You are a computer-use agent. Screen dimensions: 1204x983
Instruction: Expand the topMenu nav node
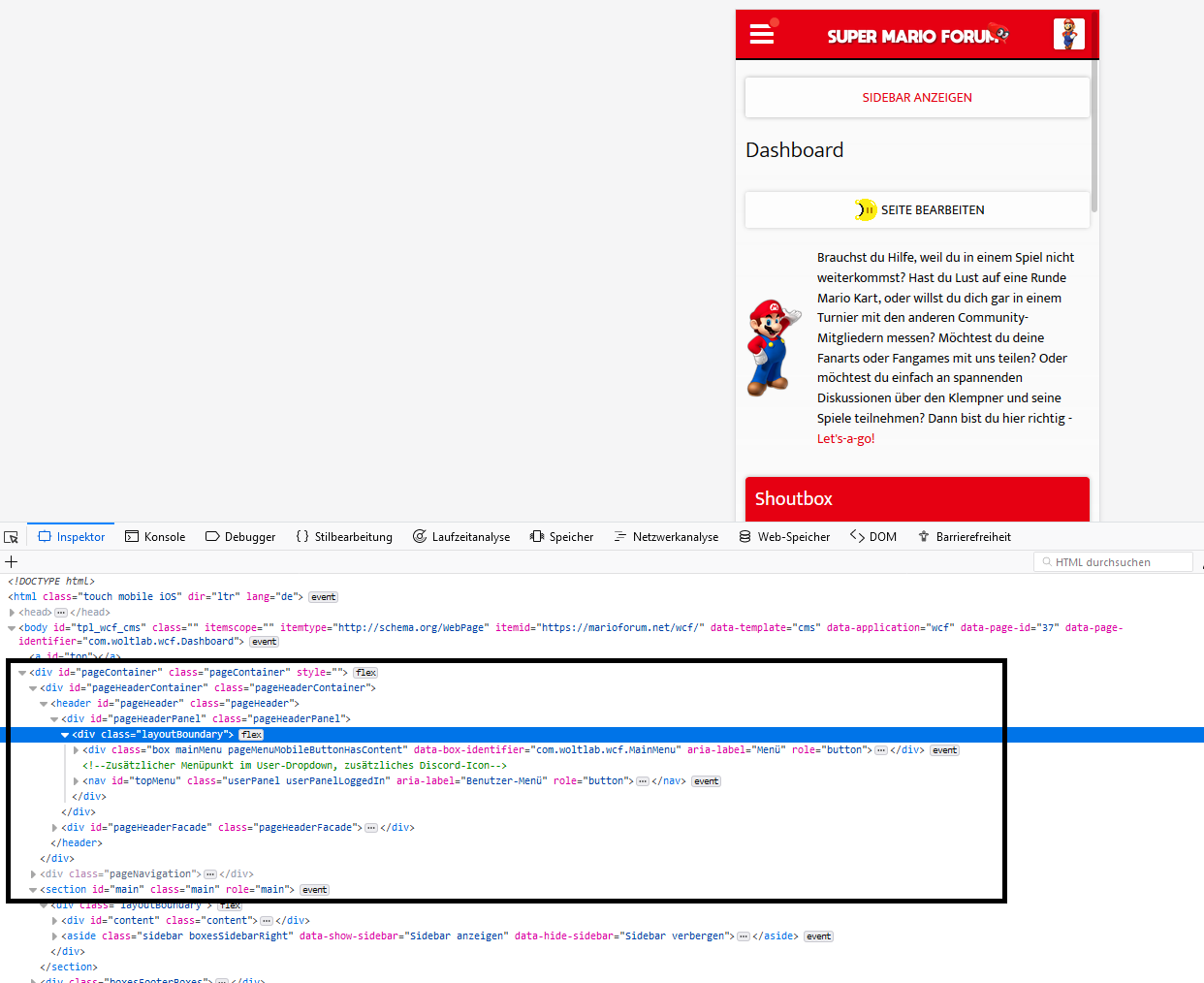coord(76,781)
